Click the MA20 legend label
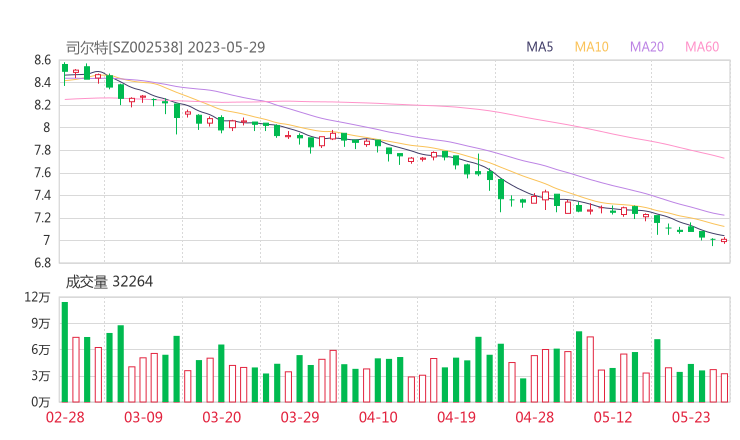Screen dimensions: 740x440 pos(647,47)
